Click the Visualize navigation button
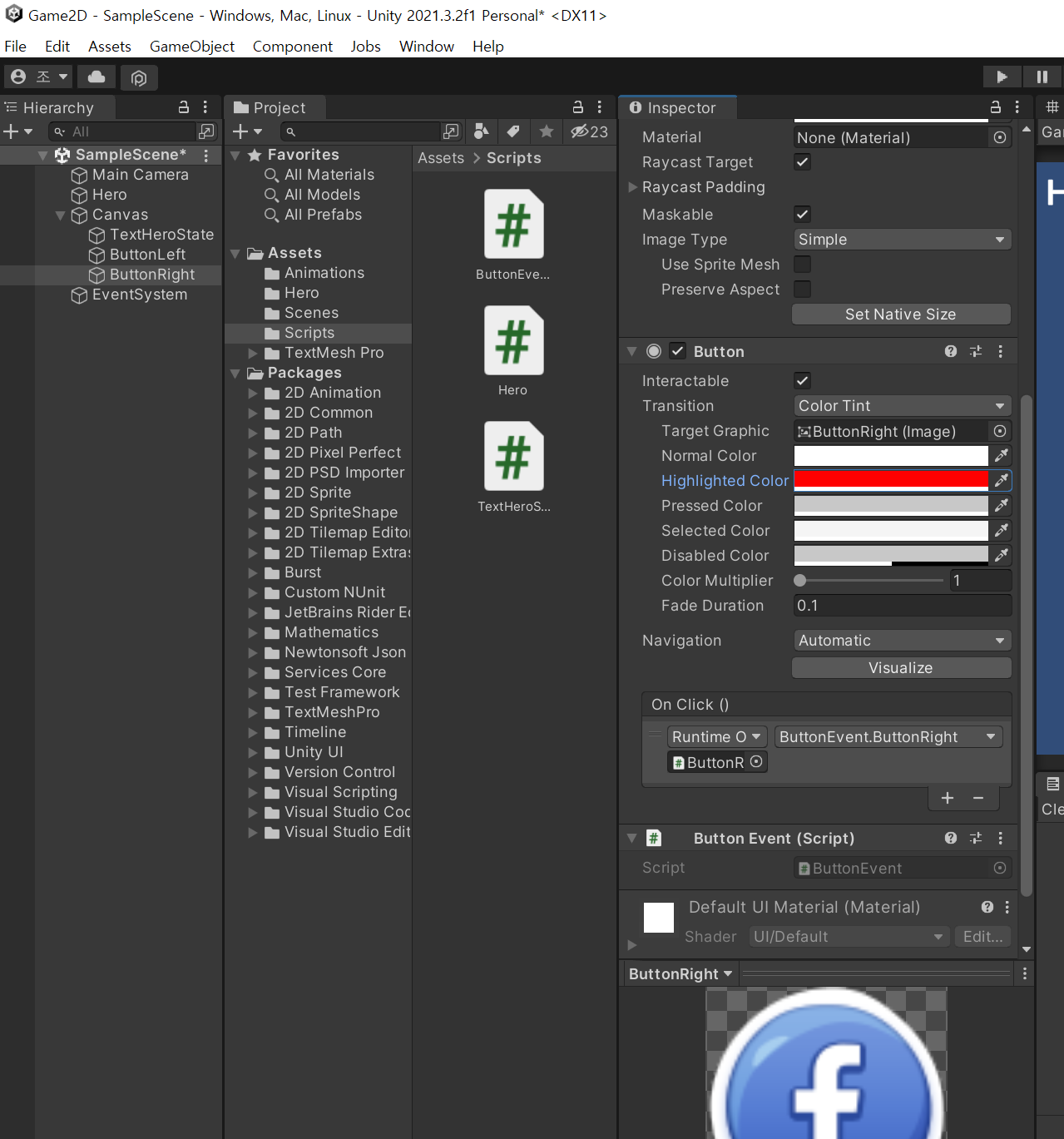 coord(901,667)
